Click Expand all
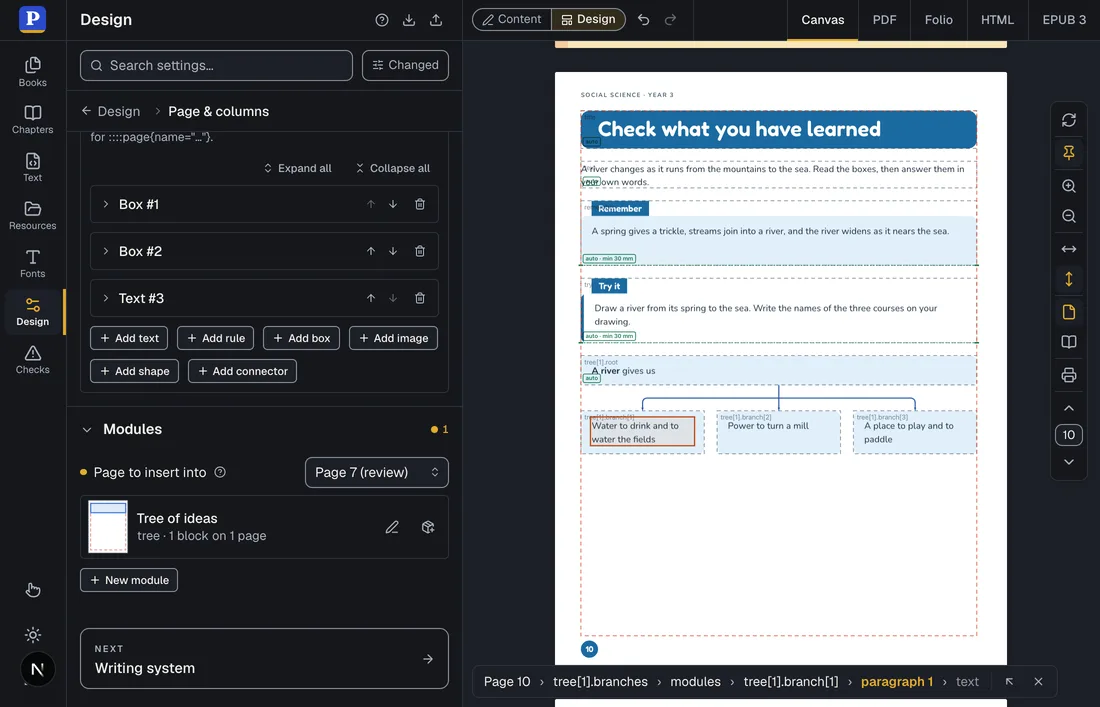 [297, 168]
